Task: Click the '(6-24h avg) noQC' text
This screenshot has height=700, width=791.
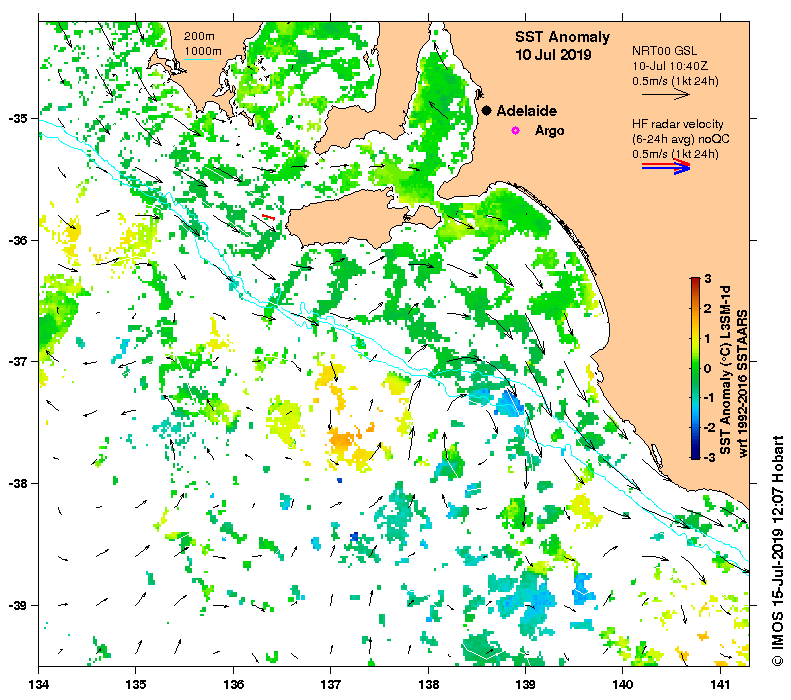Action: (681, 139)
